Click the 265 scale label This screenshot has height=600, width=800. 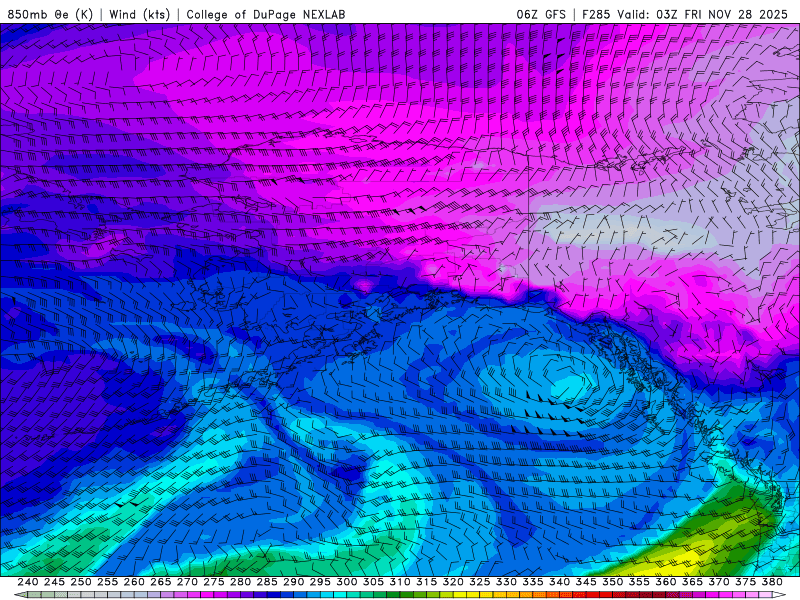[161, 582]
